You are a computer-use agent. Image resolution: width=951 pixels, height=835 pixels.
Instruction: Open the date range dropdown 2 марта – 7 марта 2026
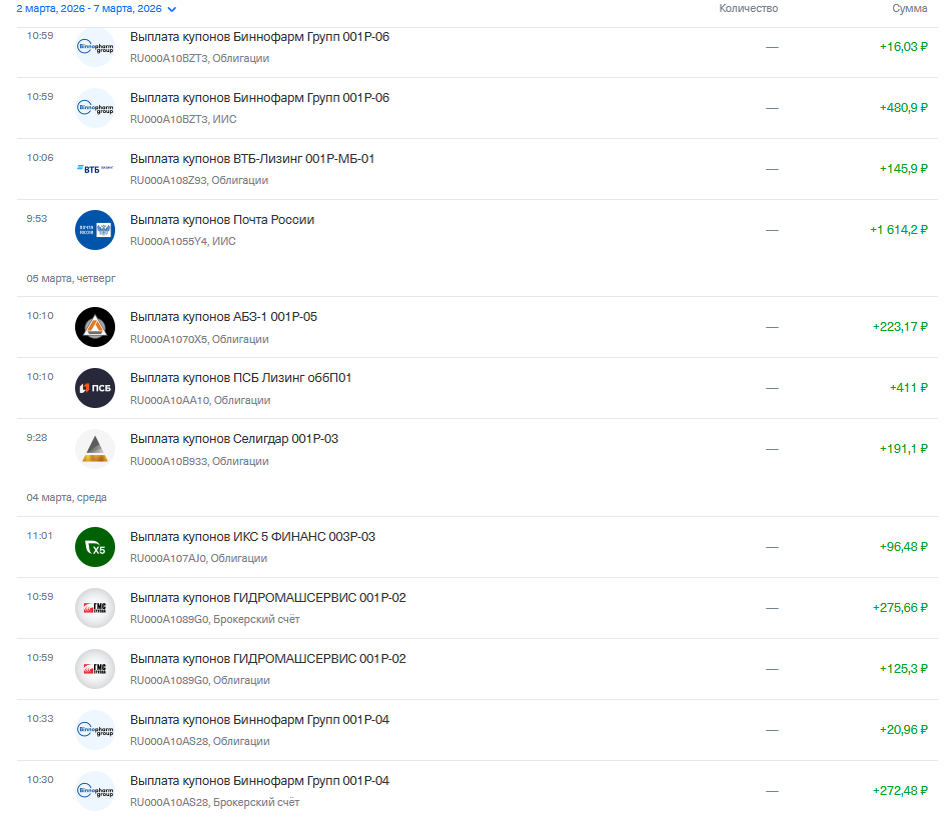point(96,8)
